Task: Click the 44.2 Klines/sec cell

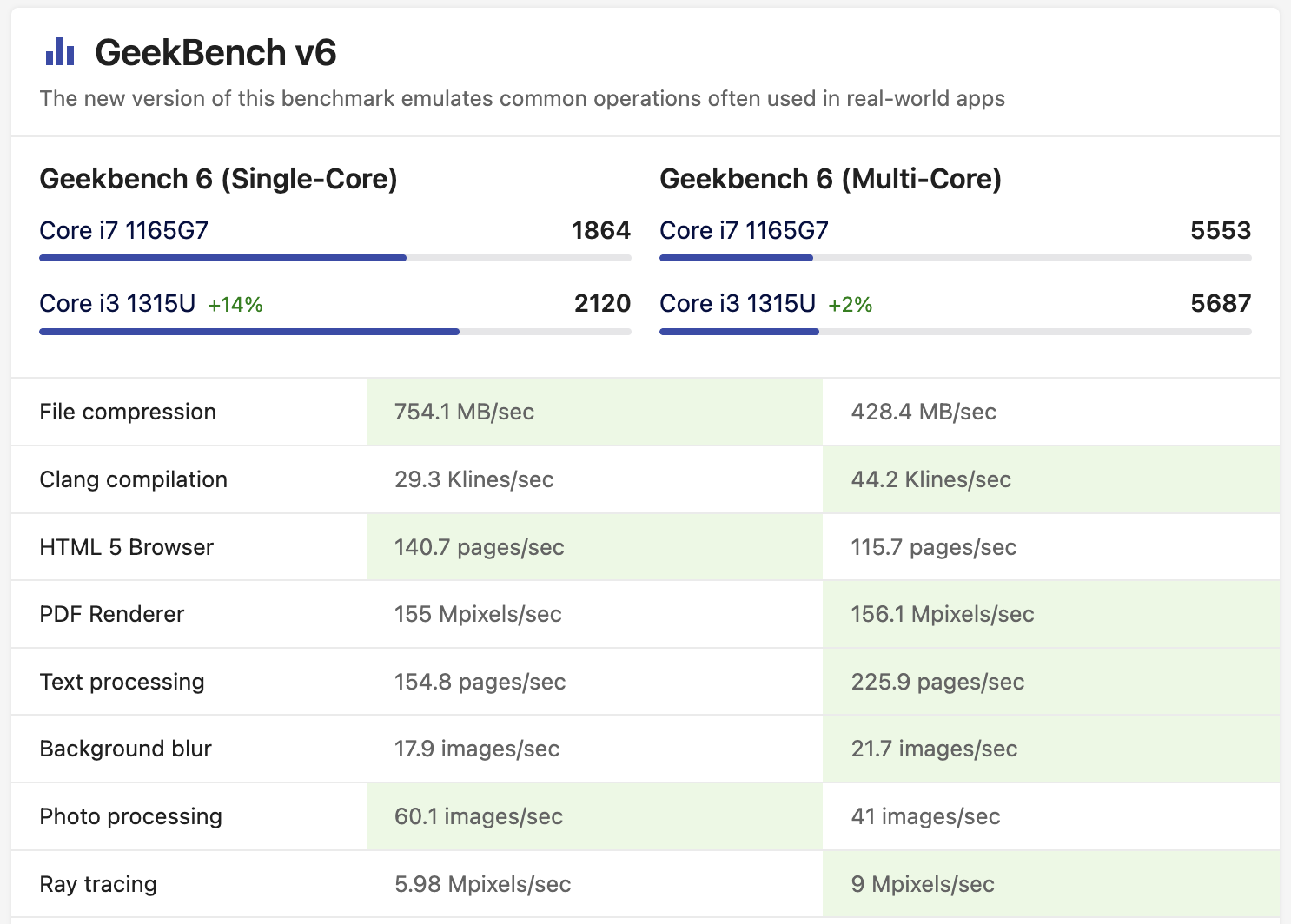Action: point(1051,479)
